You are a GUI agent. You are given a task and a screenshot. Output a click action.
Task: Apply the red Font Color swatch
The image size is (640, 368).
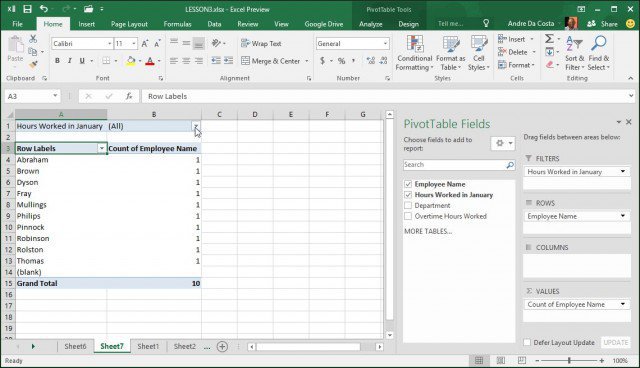[150, 61]
